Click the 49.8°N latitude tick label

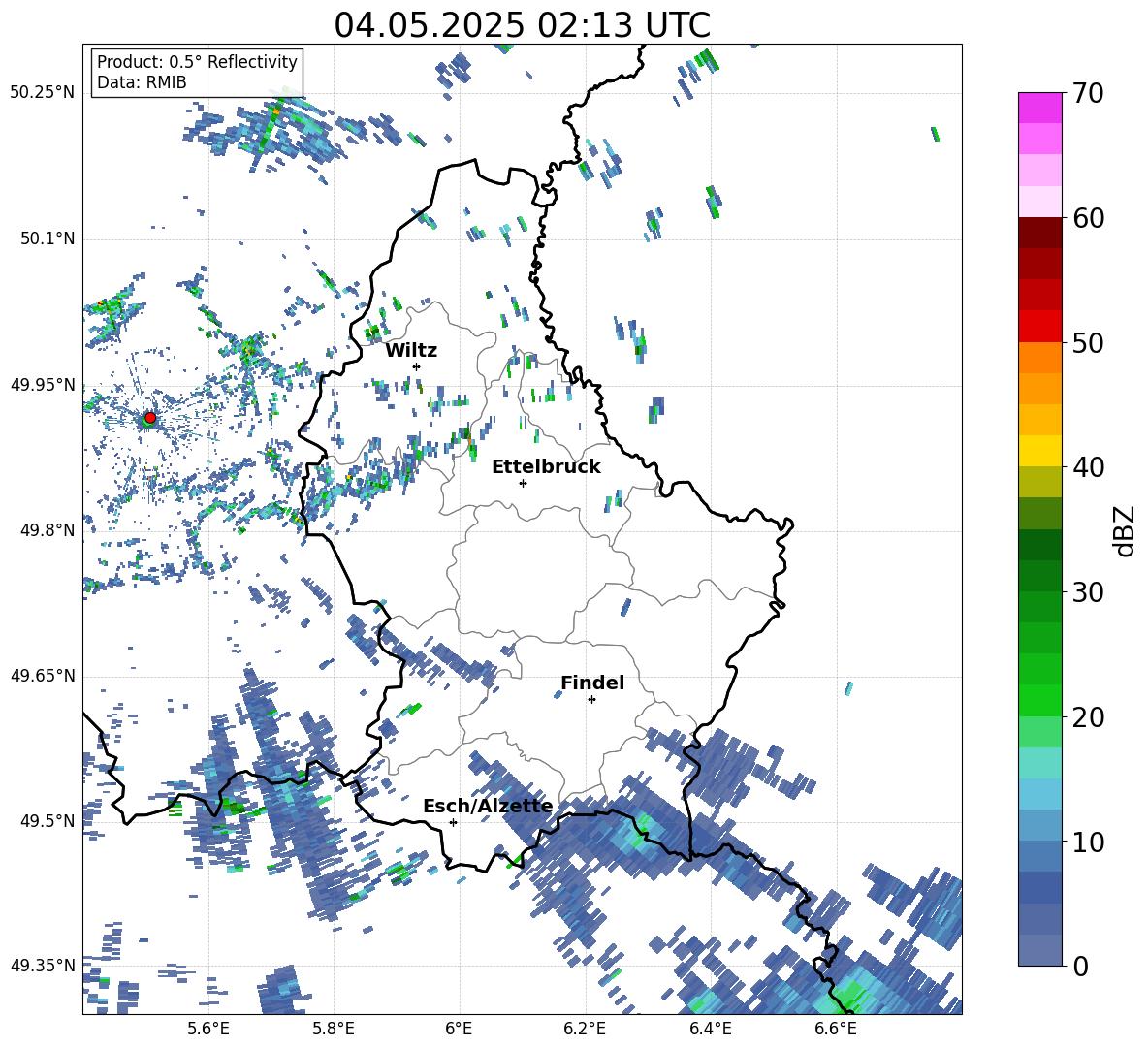click(48, 530)
